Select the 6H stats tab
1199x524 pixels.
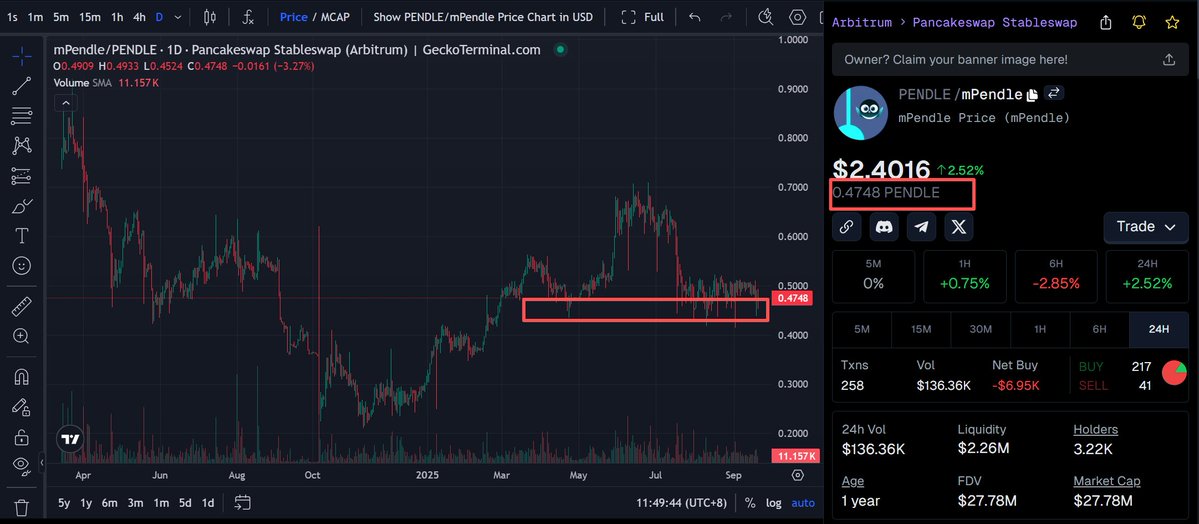click(x=1099, y=329)
